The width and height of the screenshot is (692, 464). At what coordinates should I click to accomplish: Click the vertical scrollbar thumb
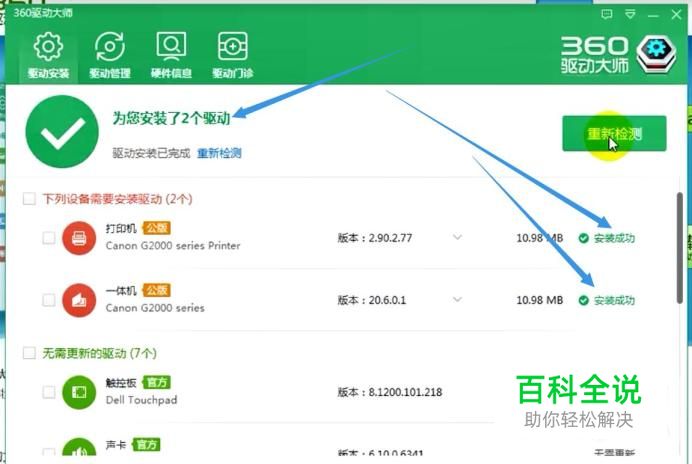tap(680, 248)
